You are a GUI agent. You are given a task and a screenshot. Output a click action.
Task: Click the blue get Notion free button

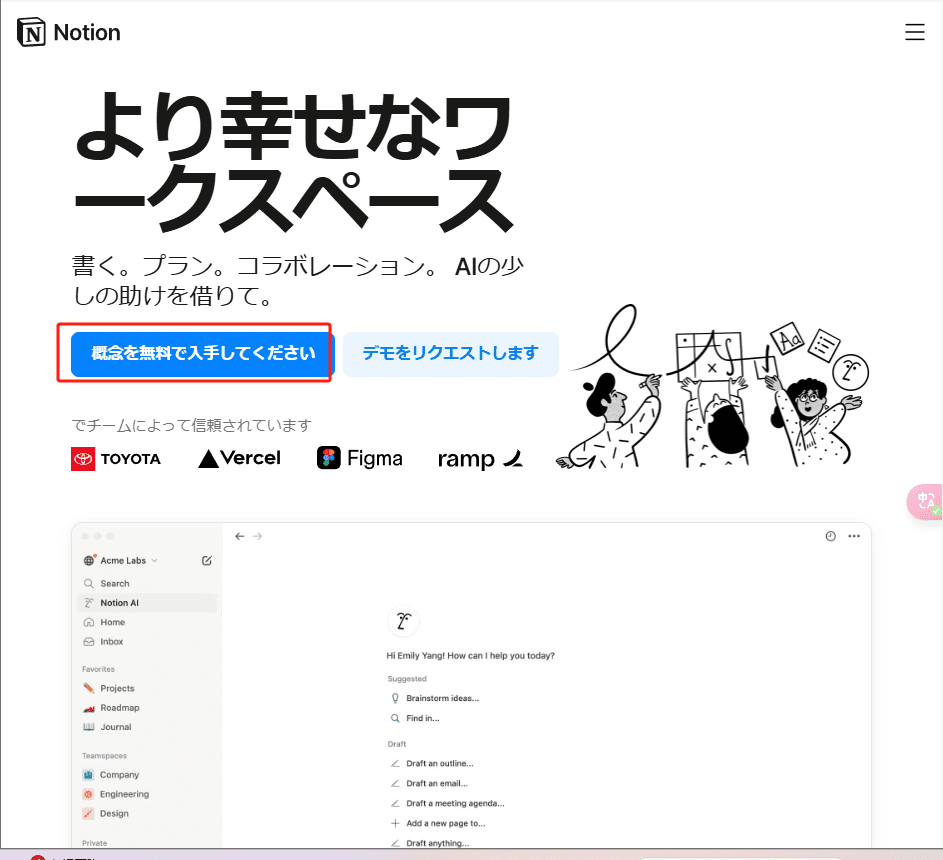tap(201, 354)
